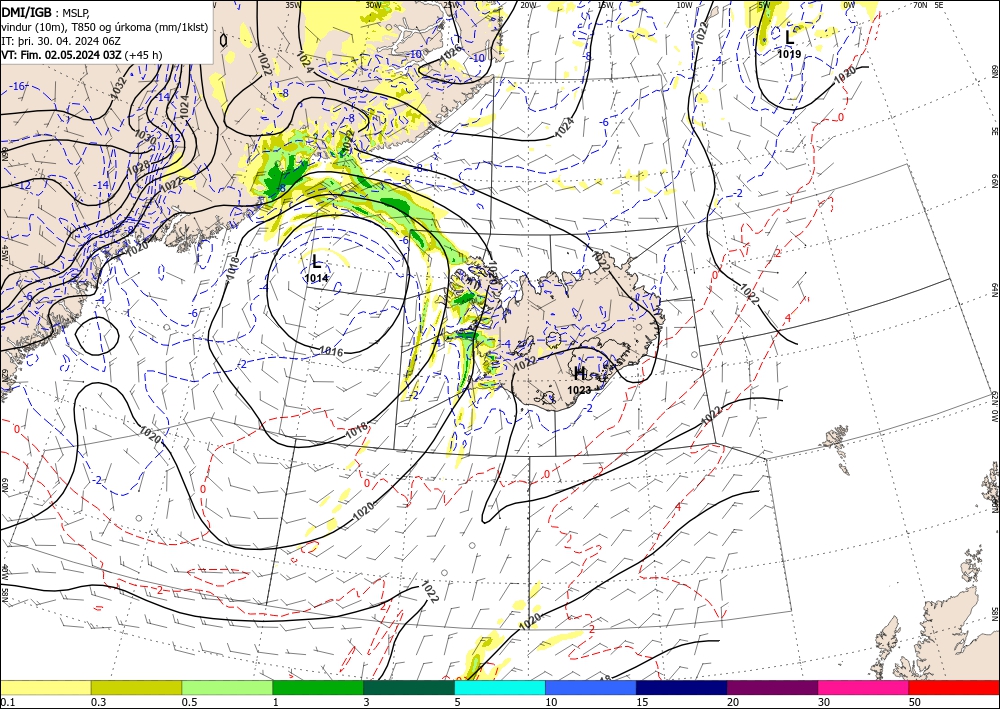Click the '1014' pressure value
Image resolution: width=1000 pixels, height=709 pixels.
pyautogui.click(x=316, y=278)
